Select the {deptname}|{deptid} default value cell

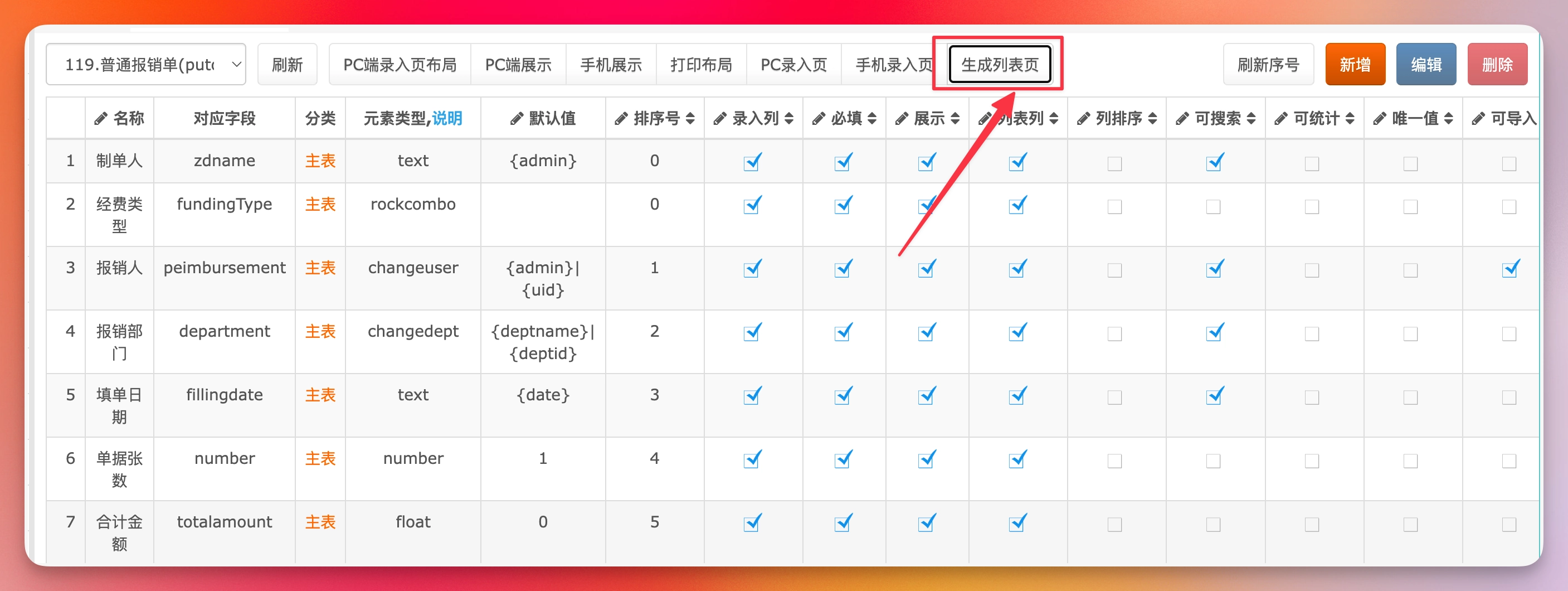click(x=543, y=342)
